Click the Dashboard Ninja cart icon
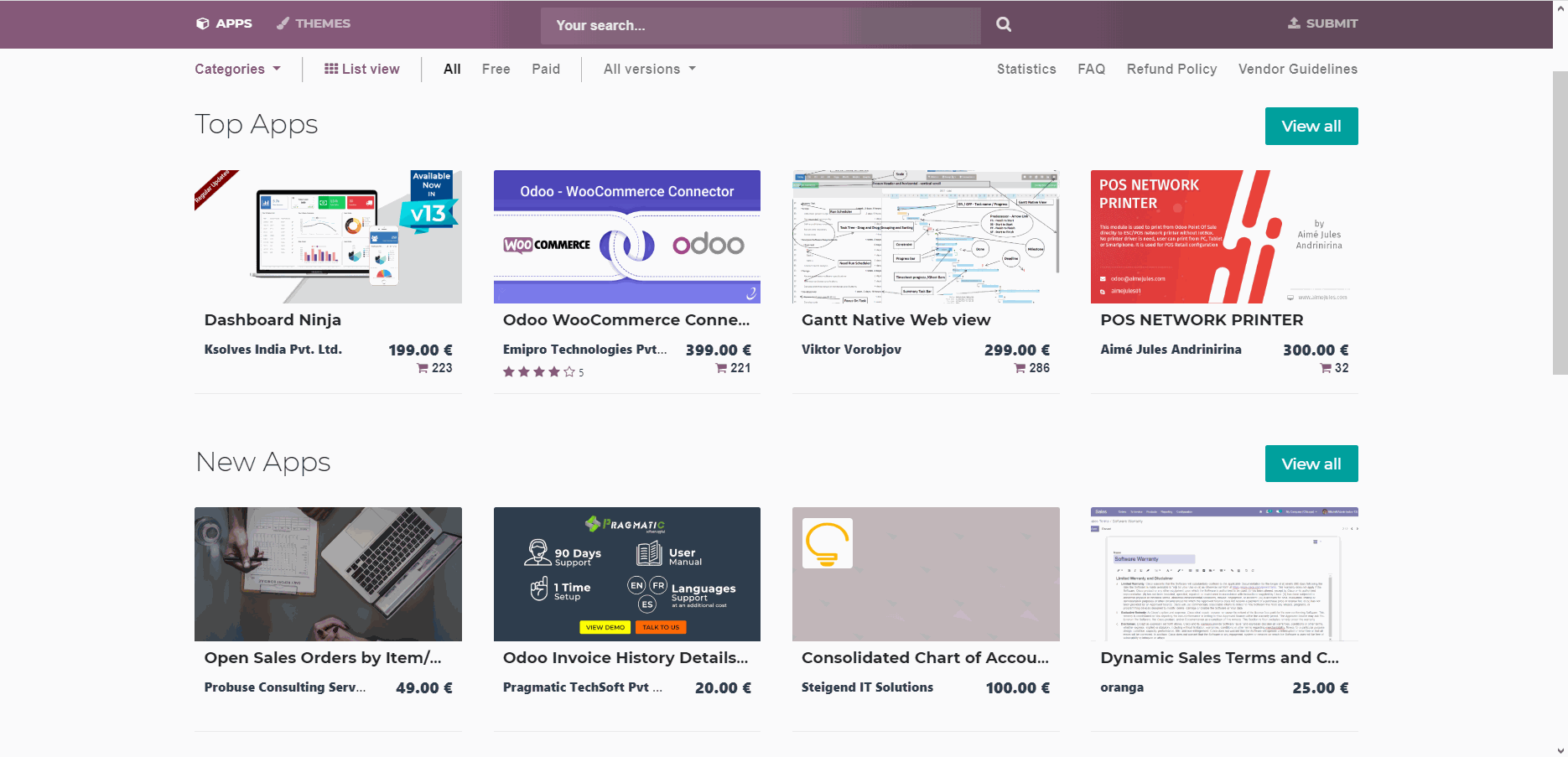Viewport: 1568px width, 757px height. coord(423,368)
